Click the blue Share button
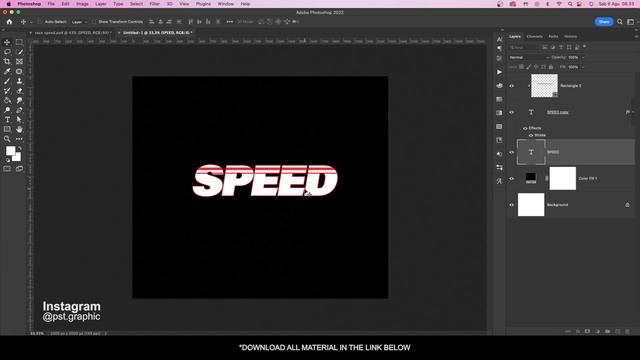The width and height of the screenshot is (640, 360). tap(604, 22)
